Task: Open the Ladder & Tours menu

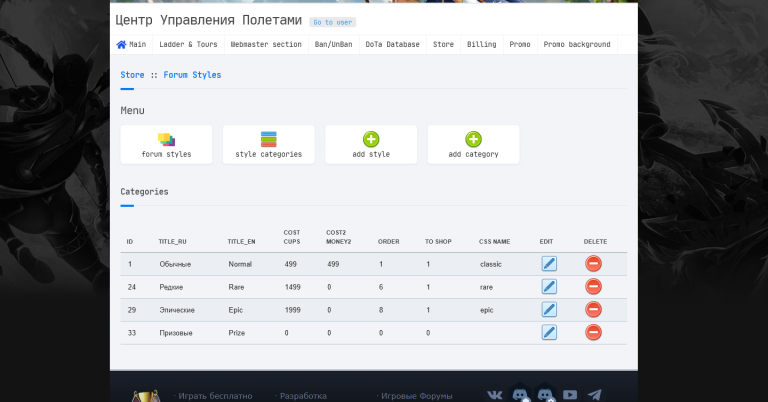Action: coord(188,45)
